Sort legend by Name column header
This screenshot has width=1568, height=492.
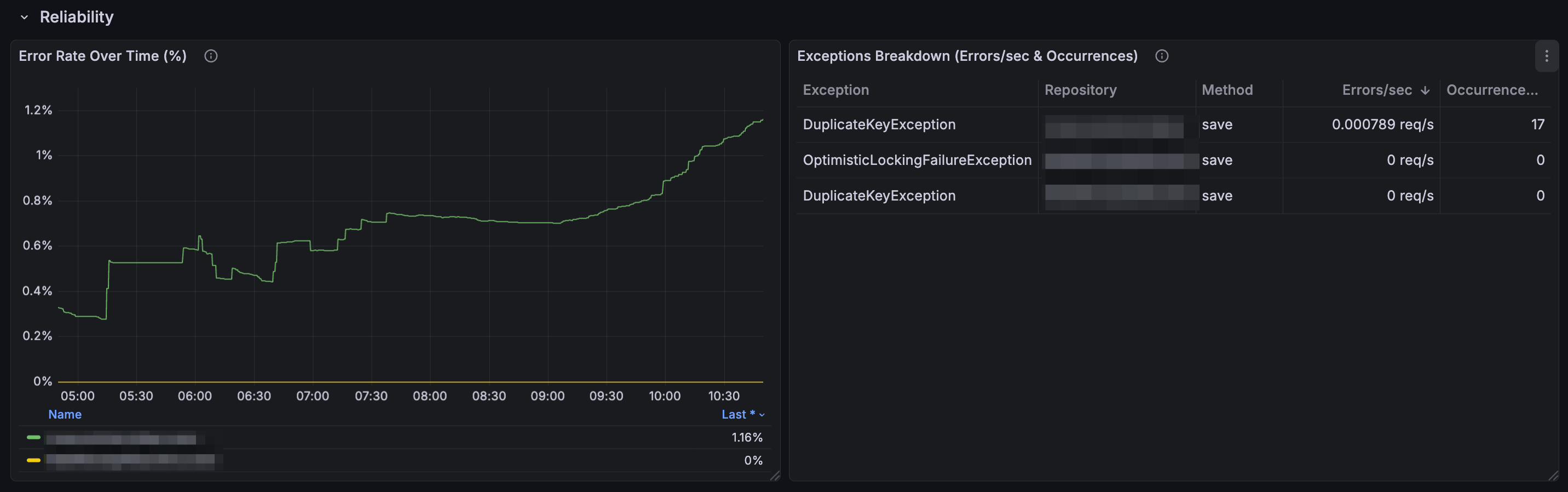click(x=65, y=414)
